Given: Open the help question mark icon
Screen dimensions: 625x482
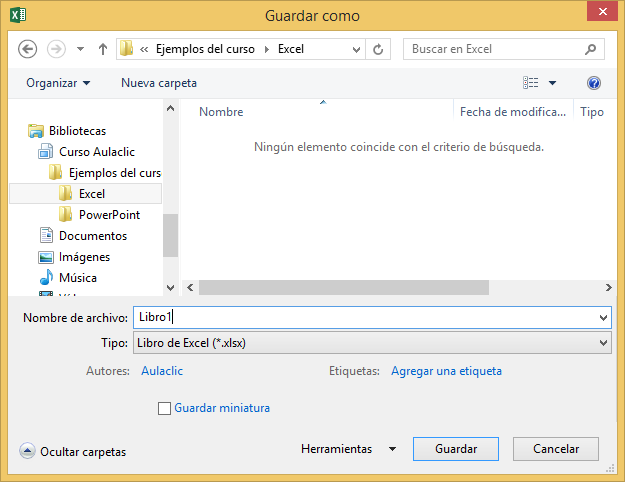Looking at the screenshot, I should (x=594, y=83).
